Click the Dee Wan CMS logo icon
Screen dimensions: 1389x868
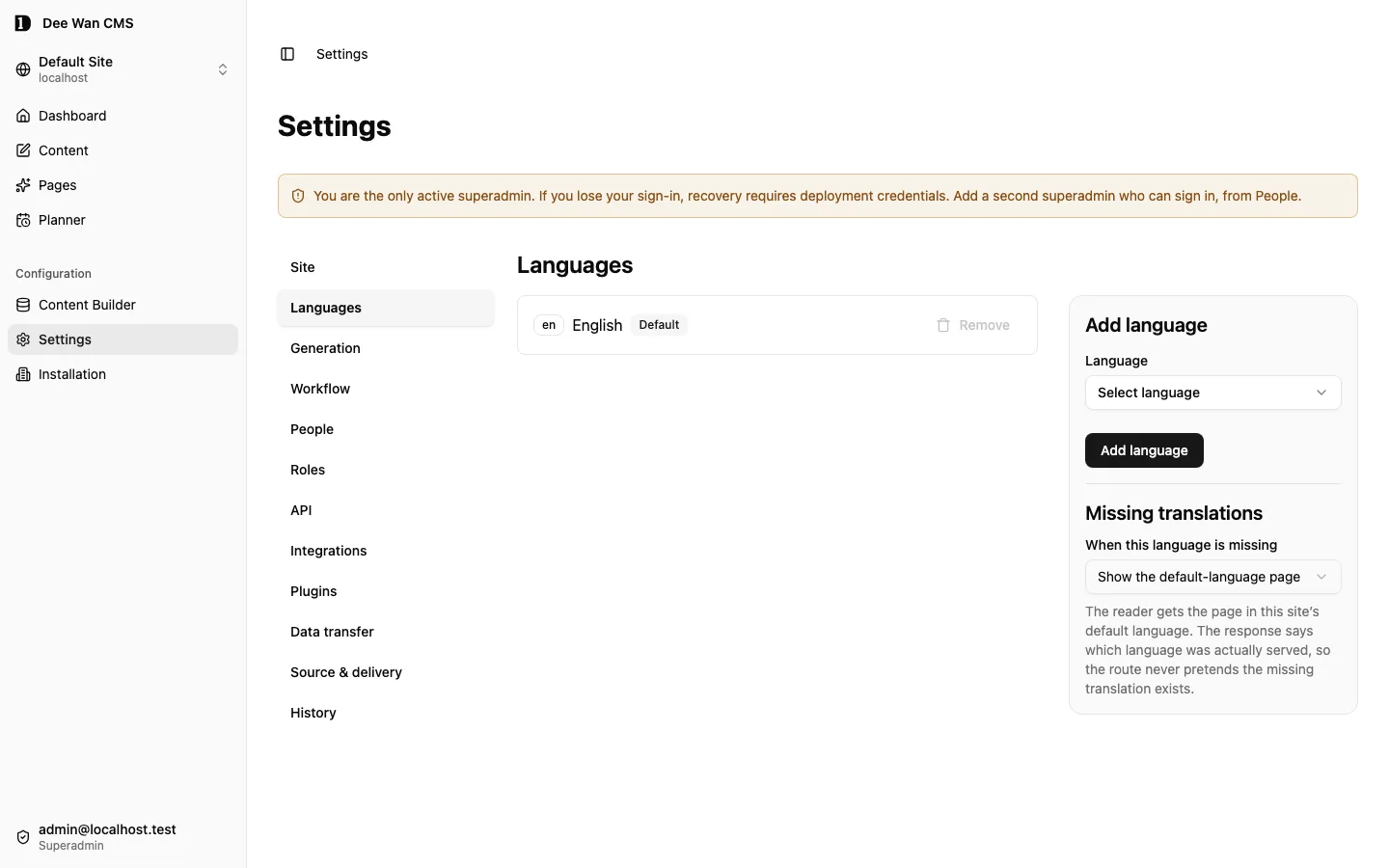click(23, 23)
